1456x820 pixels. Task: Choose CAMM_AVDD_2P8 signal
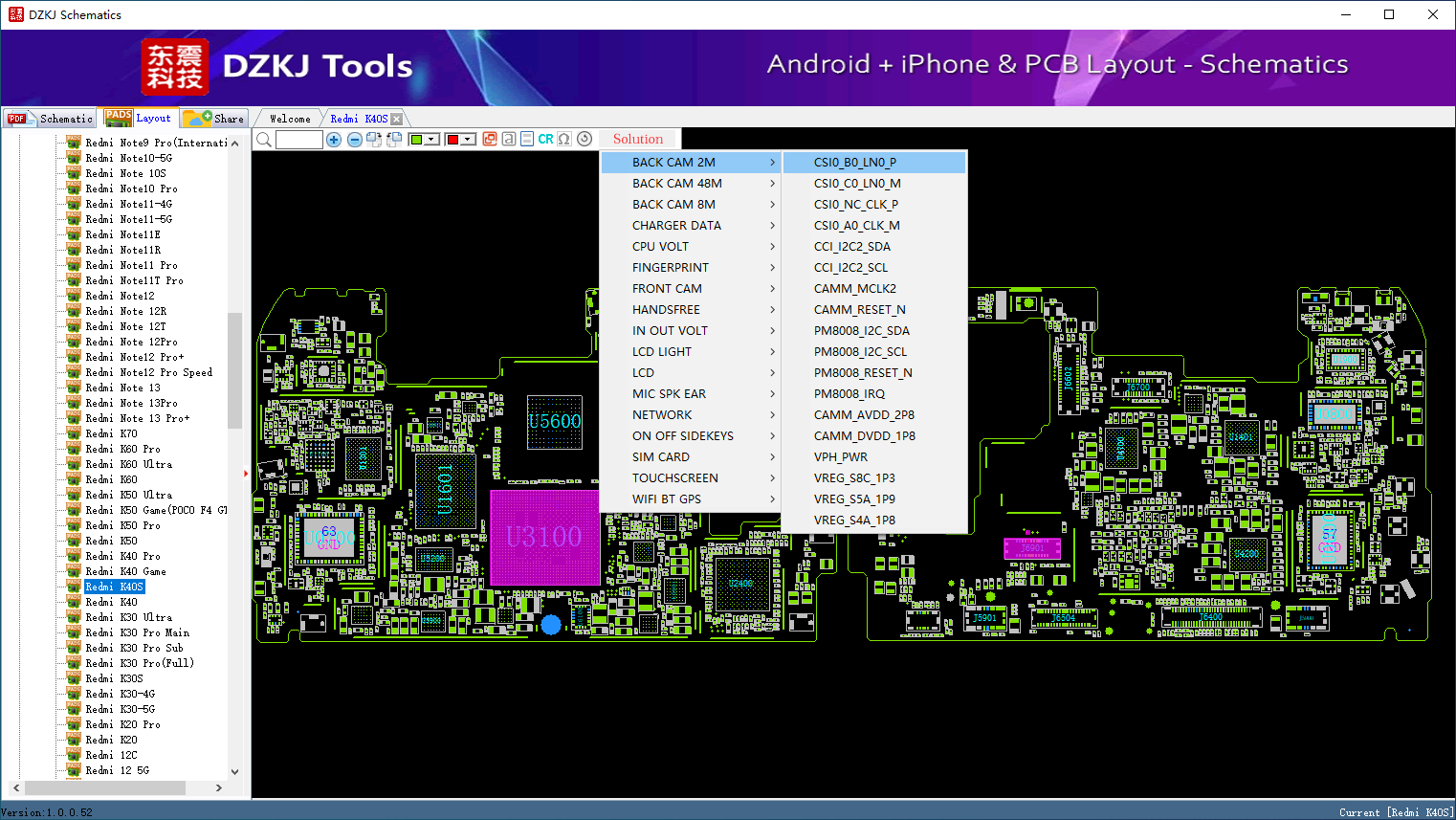point(874,415)
